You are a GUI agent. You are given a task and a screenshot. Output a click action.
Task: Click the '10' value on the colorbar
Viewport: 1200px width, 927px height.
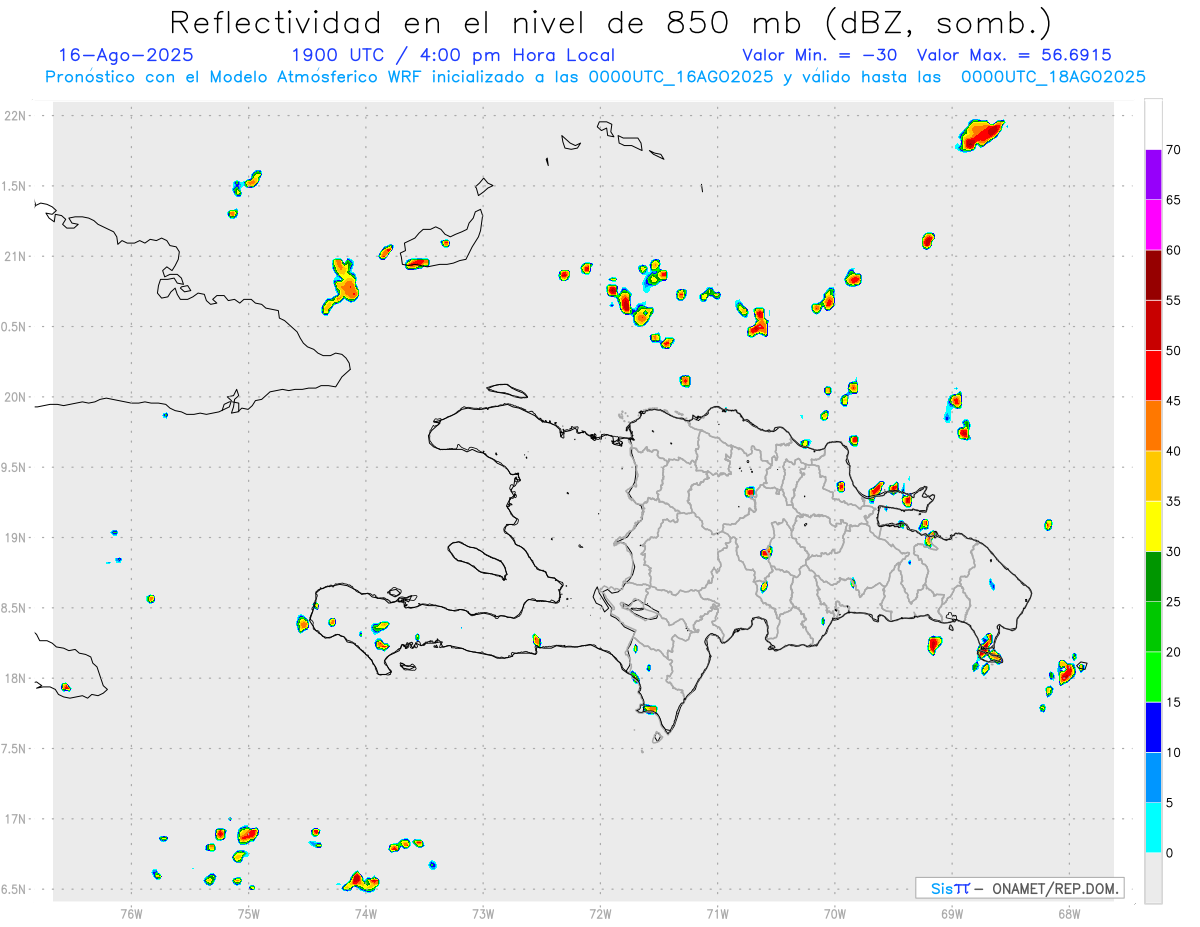click(x=1173, y=752)
